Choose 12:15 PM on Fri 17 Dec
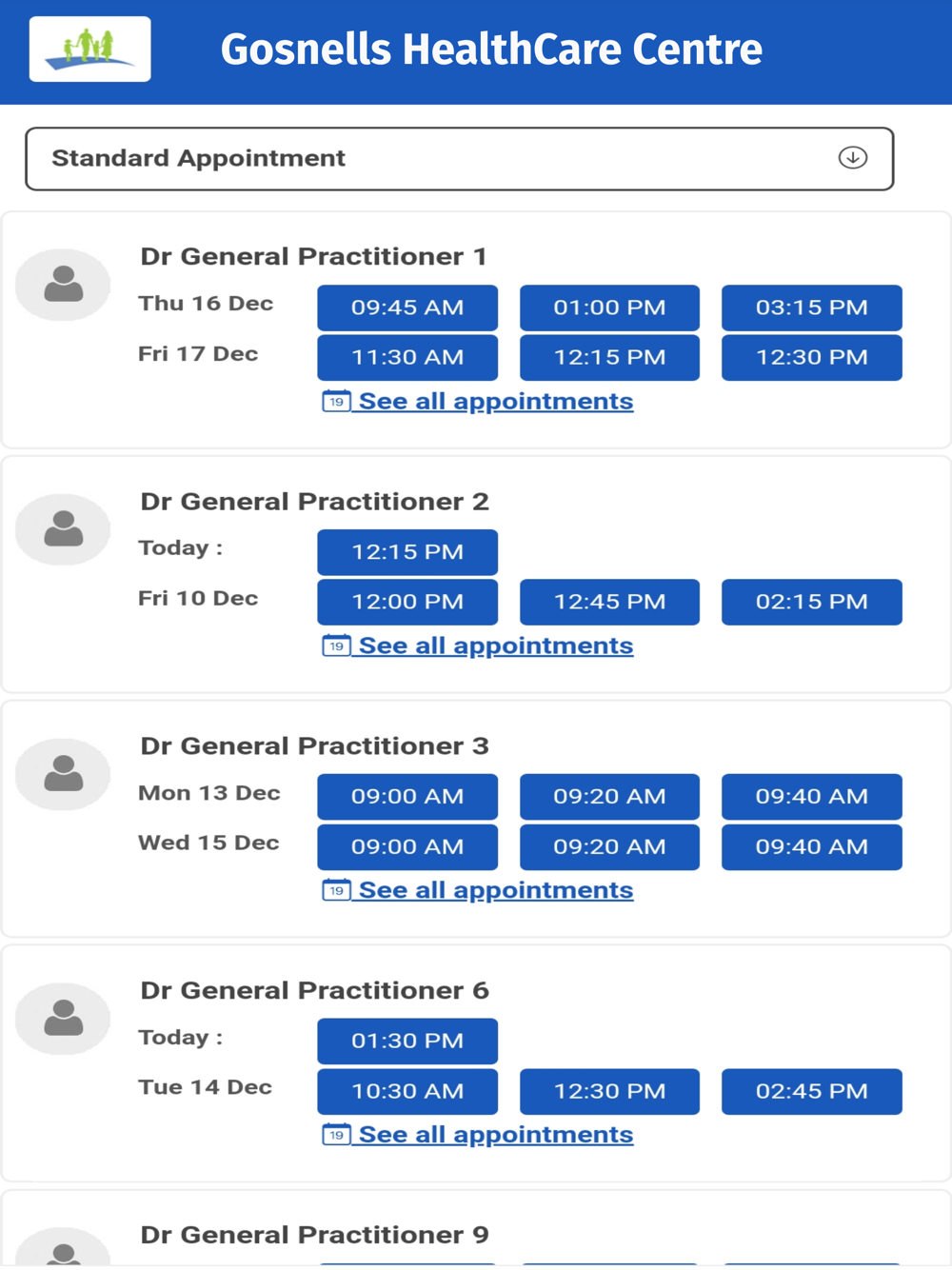This screenshot has height=1270, width=952. tap(609, 357)
